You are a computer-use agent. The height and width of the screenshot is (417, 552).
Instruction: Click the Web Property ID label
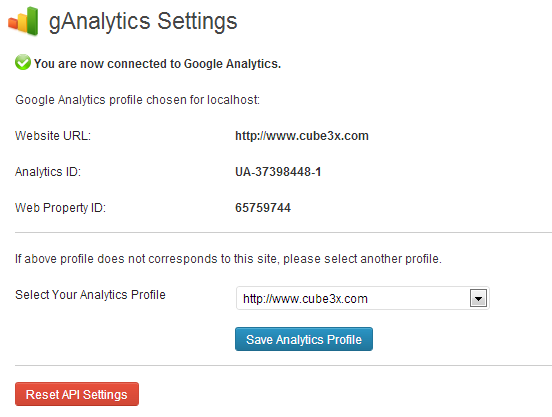(x=61, y=208)
